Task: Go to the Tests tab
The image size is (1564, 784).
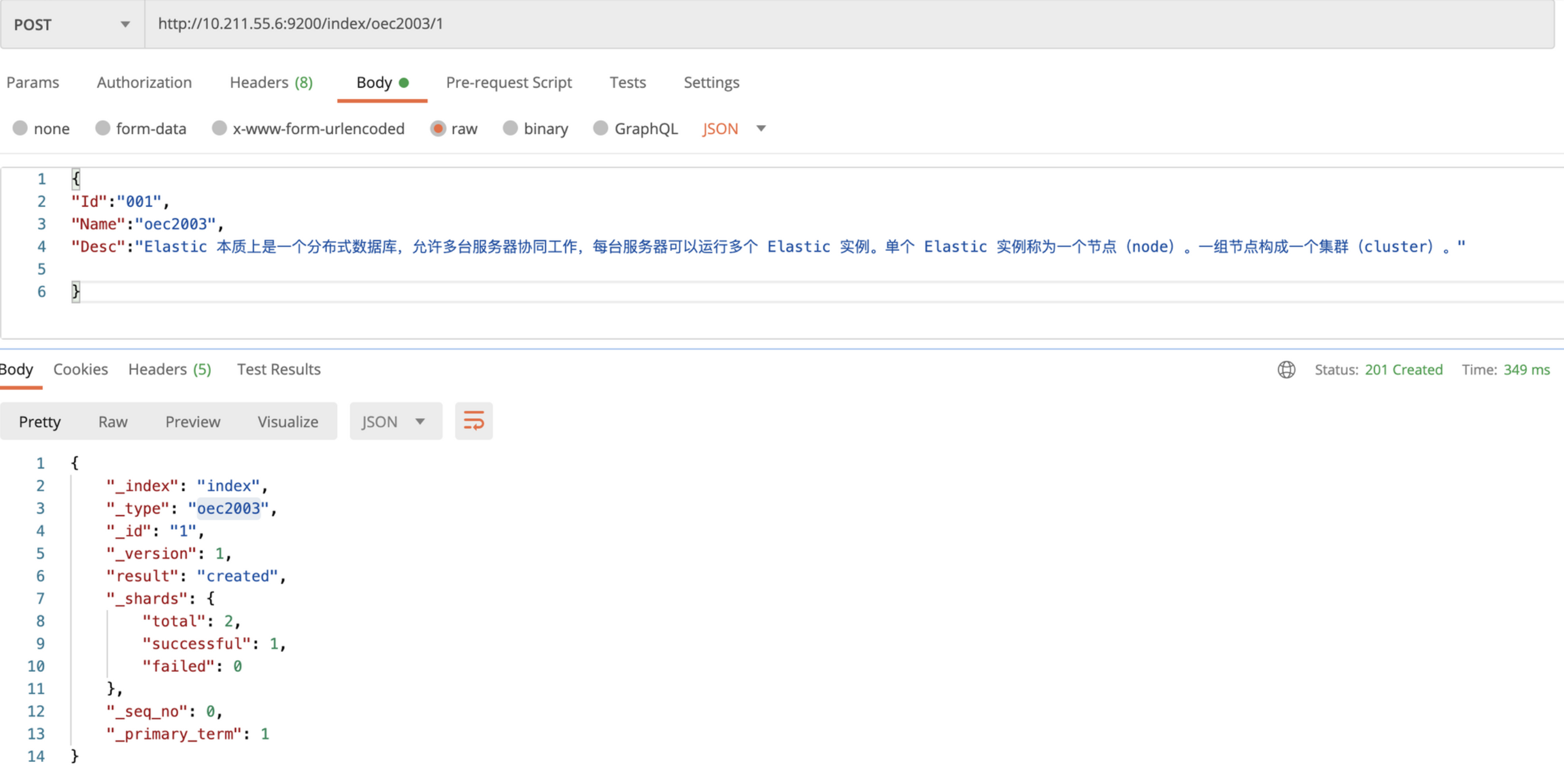Action: click(627, 82)
